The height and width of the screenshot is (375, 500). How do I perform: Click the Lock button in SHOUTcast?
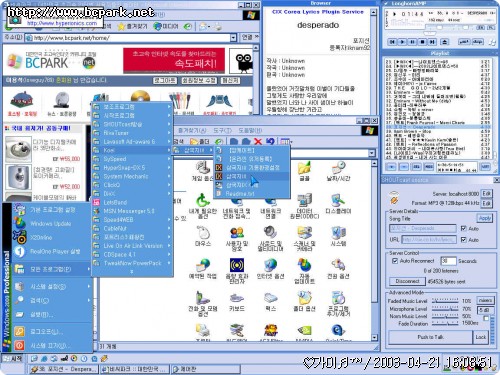(480, 337)
